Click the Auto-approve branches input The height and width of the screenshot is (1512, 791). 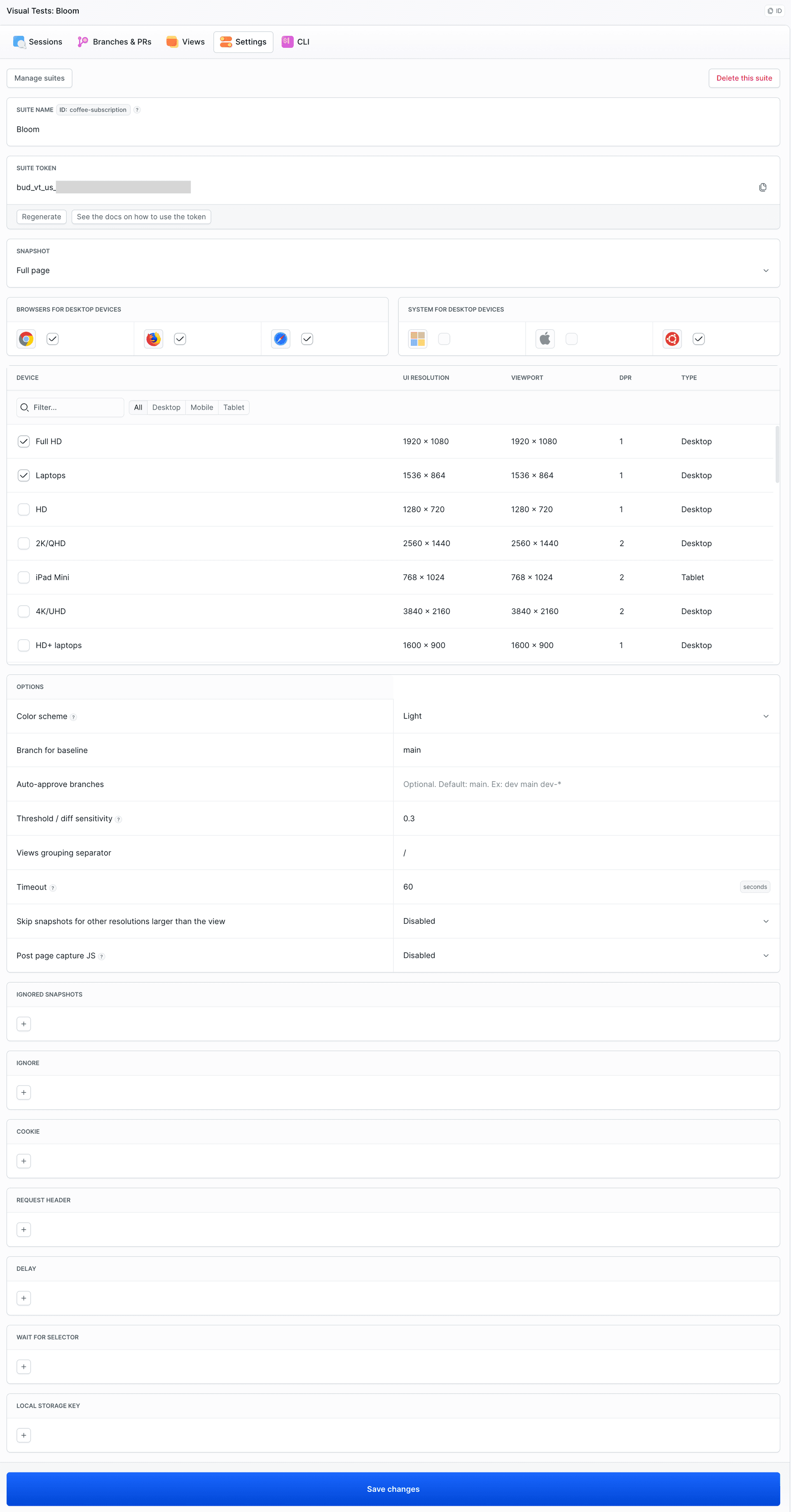point(586,784)
